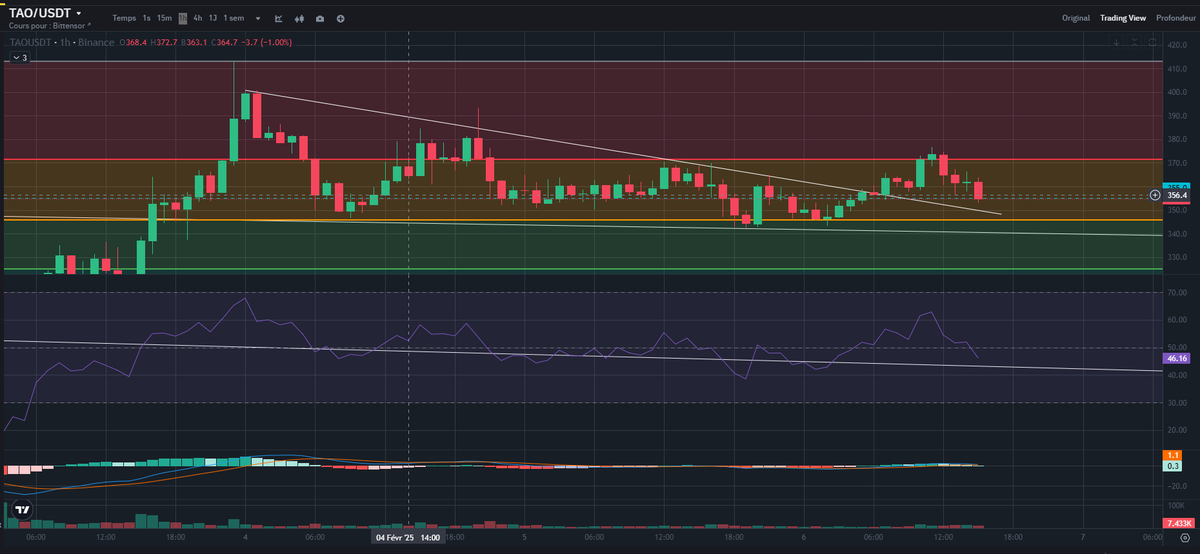Click the 30.00 RSI scale label

point(1176,402)
